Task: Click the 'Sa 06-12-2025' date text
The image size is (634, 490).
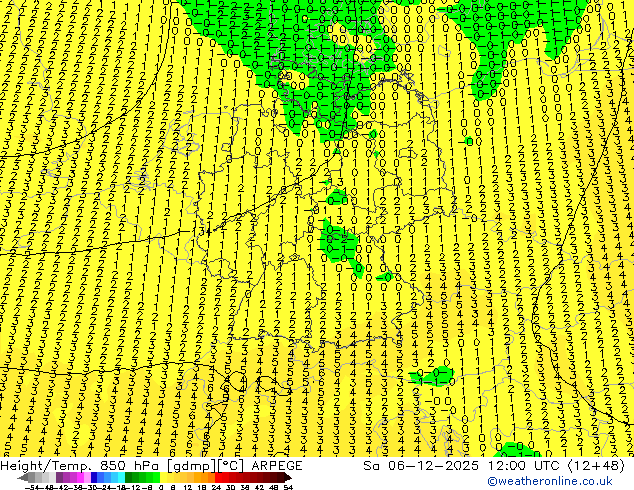Action: (x=421, y=466)
